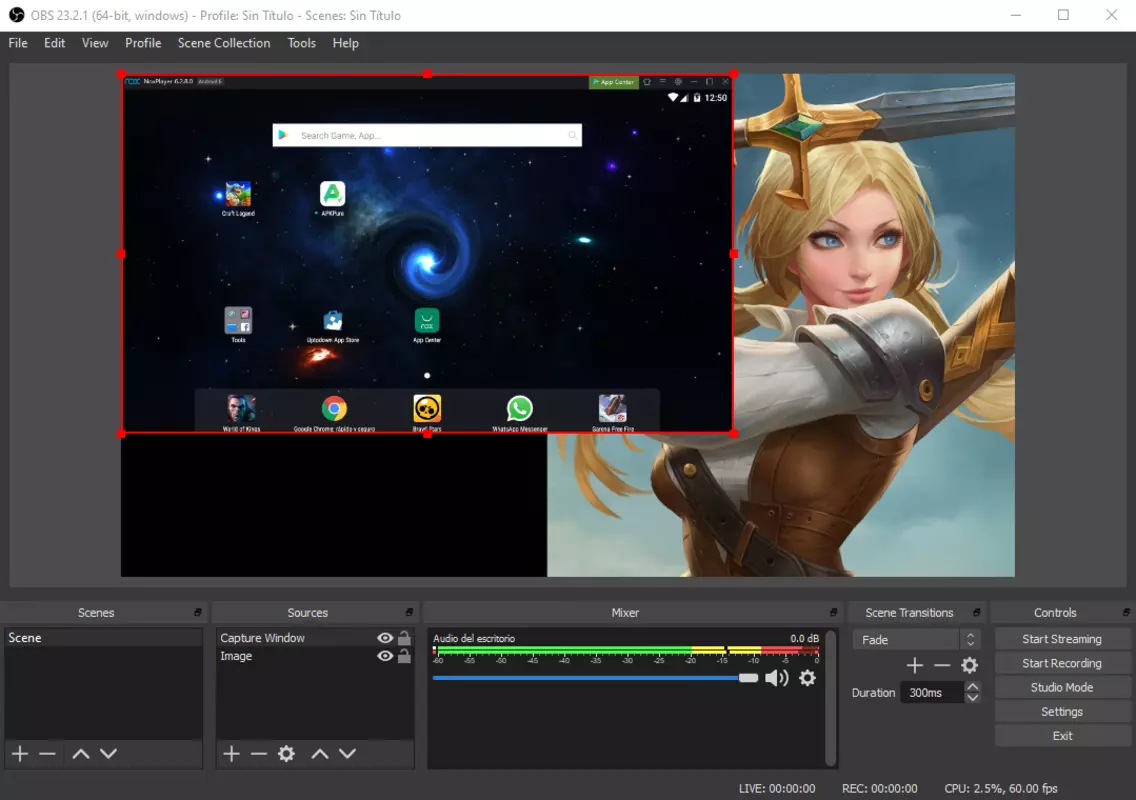Viewport: 1136px width, 800px height.
Task: Click the LIVE: 00:00:00 status
Action: click(x=777, y=788)
